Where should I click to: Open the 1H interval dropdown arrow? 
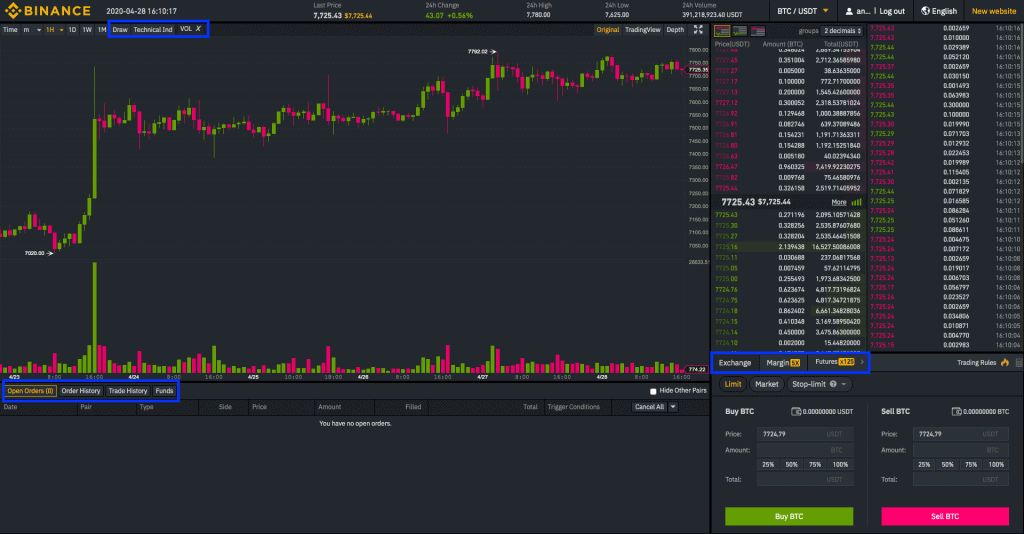point(61,29)
